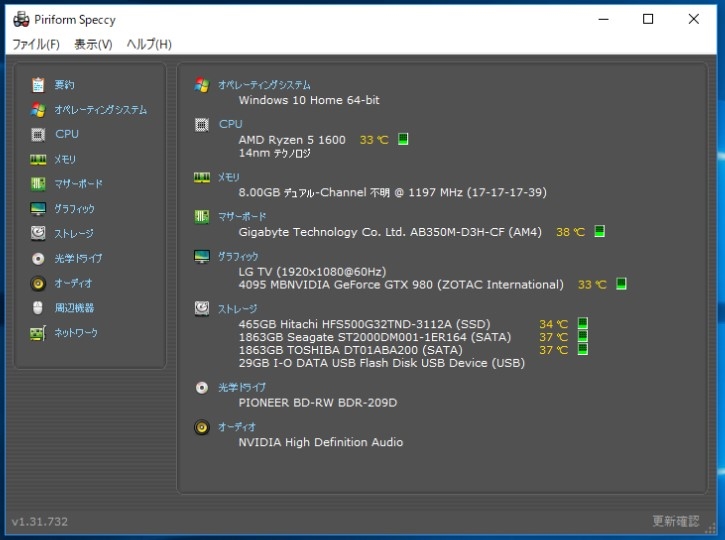Click the AMD Ryzen 5 1600 text
Image resolution: width=725 pixels, height=540 pixels.
[292, 140]
